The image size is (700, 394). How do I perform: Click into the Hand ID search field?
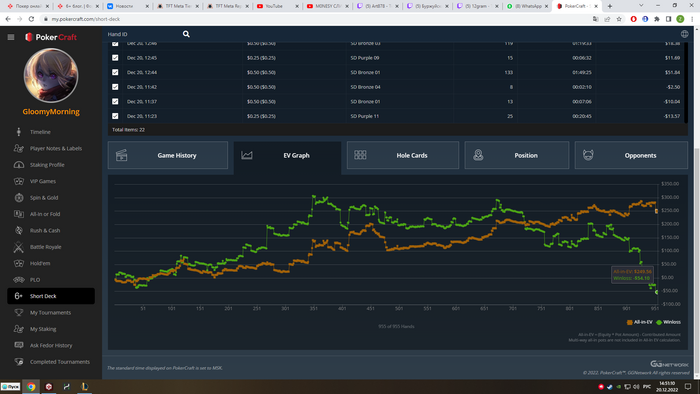click(x=143, y=34)
